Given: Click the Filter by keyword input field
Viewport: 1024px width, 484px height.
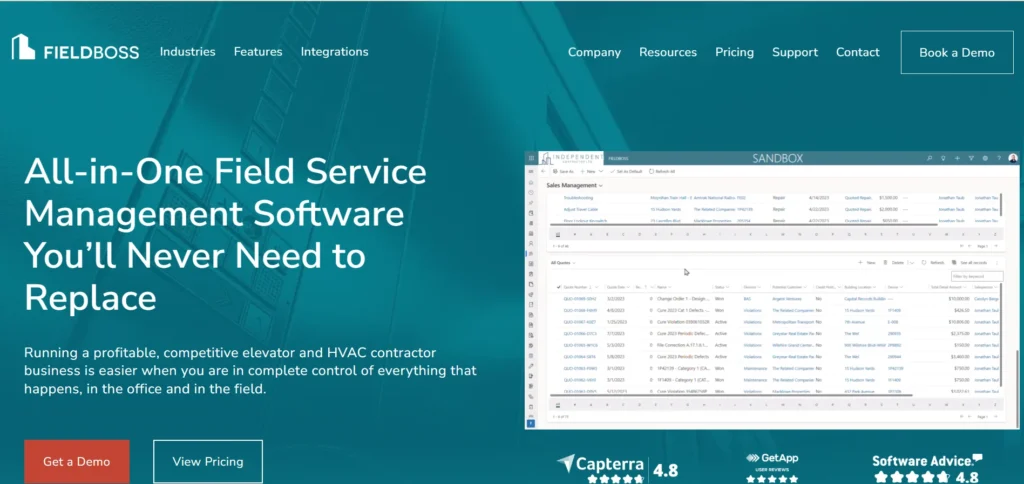Looking at the screenshot, I should point(977,276).
